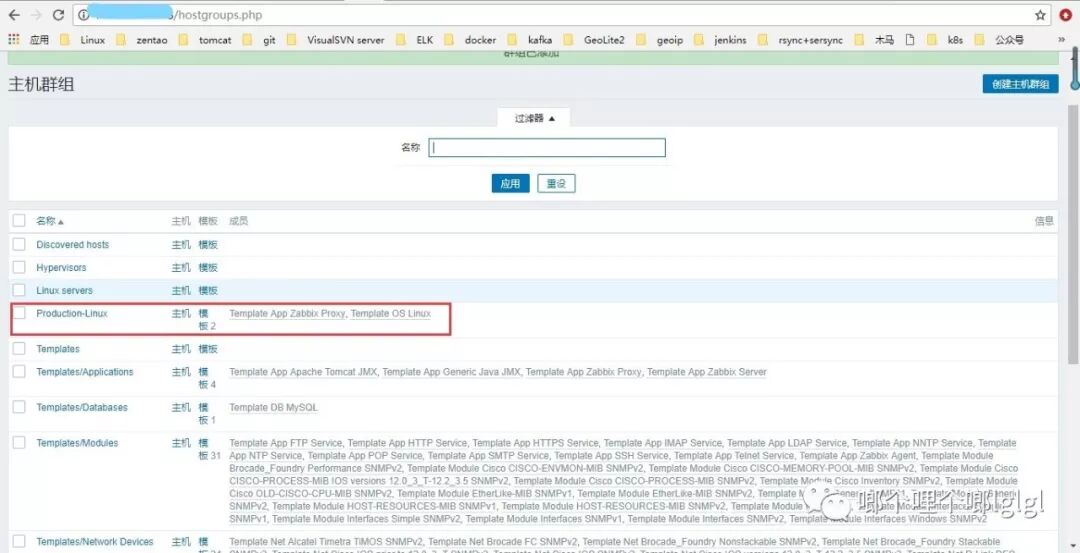Focus the 名称 filter input field
The image size is (1080, 553).
click(x=547, y=147)
